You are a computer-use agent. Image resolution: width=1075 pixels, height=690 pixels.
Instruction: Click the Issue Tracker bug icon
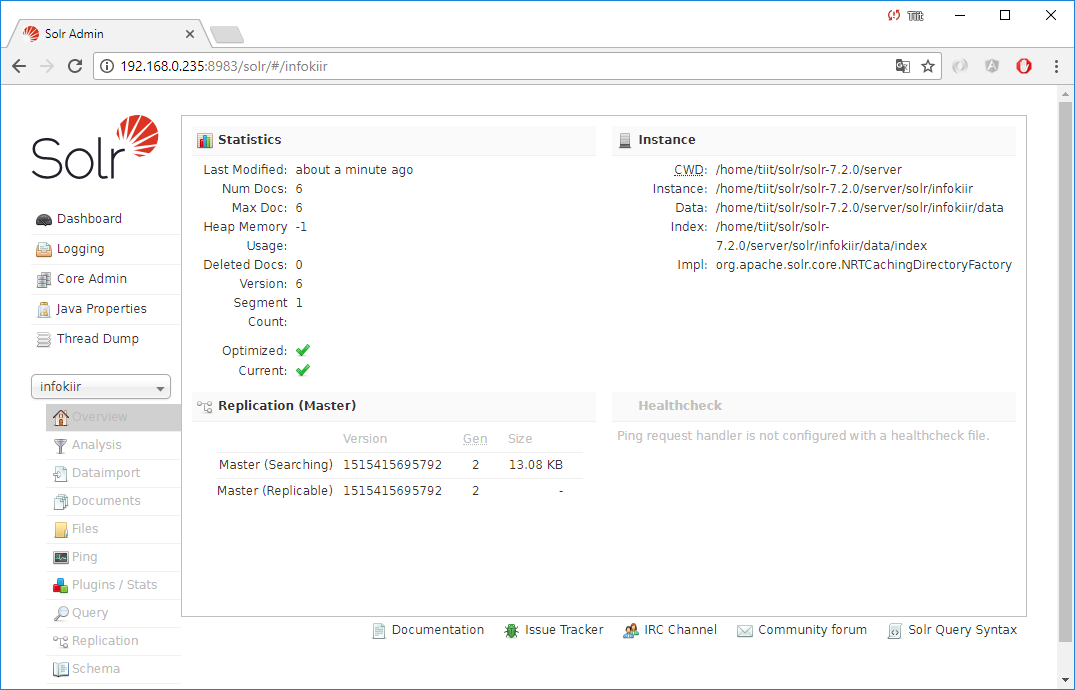pos(511,630)
